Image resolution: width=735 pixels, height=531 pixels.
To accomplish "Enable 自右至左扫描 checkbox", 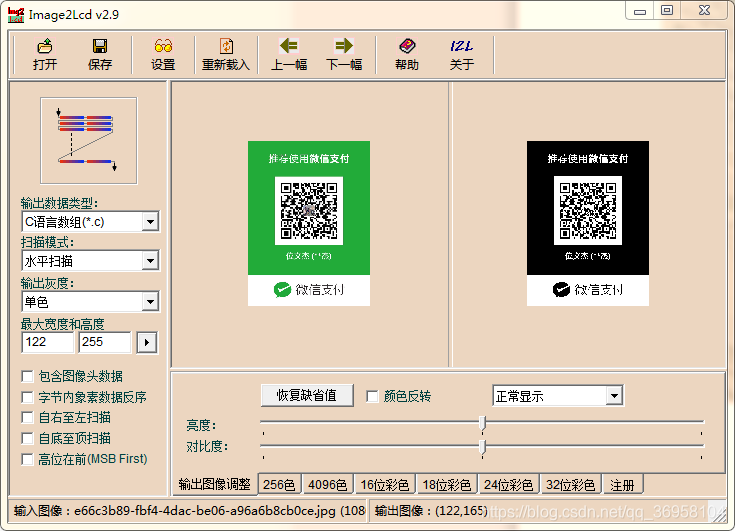I will point(28,418).
